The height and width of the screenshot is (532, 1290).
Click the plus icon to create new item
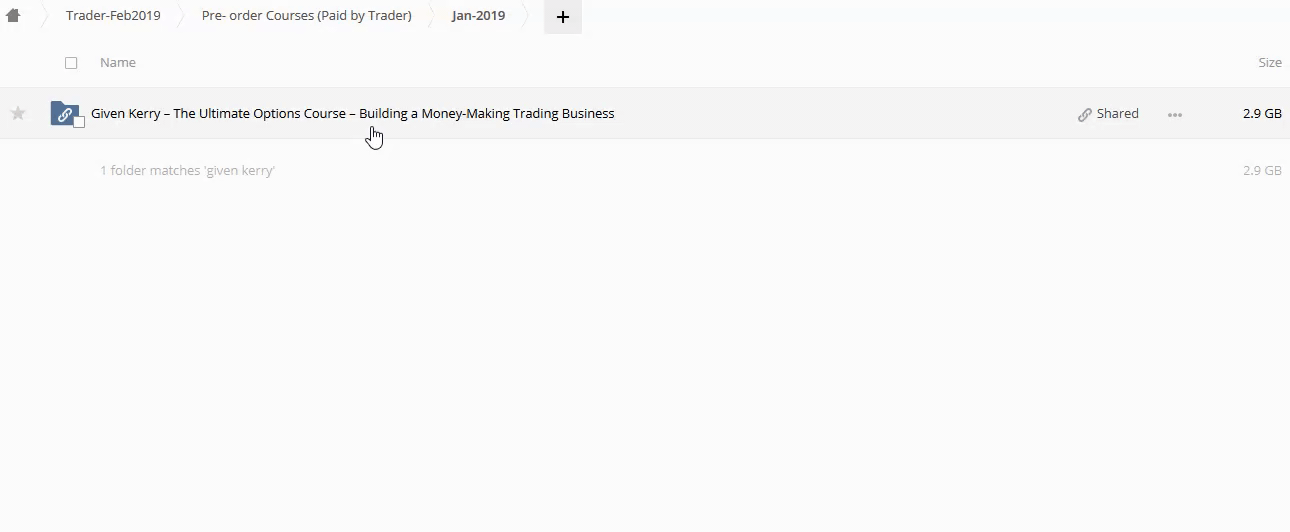[562, 17]
